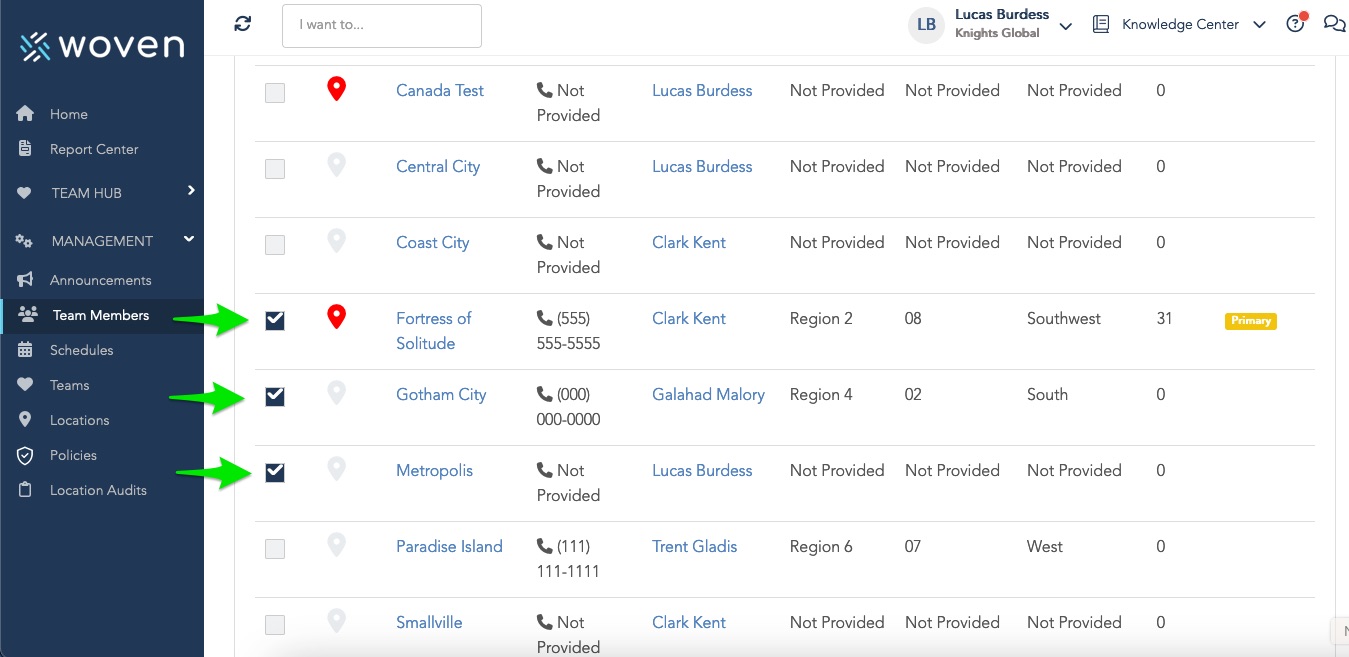Click the Report Center document icon
This screenshot has height=657, width=1349.
point(26,149)
